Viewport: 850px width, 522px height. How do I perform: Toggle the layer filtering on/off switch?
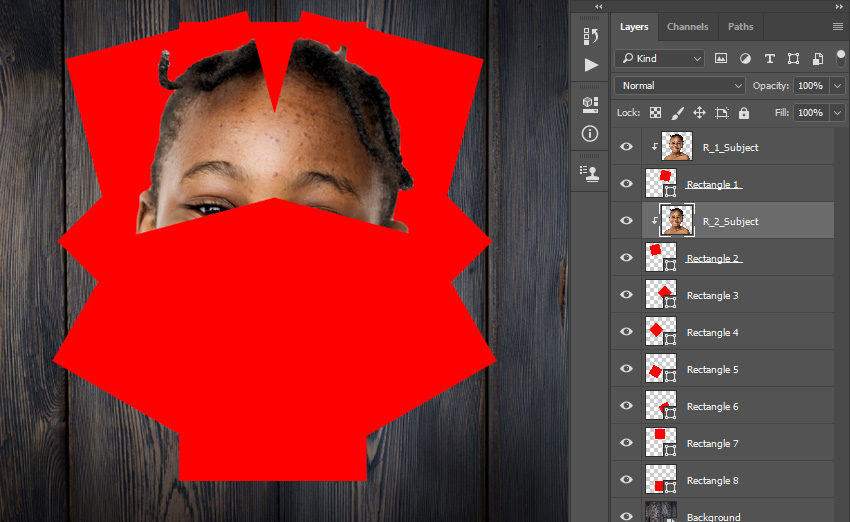pyautogui.click(x=840, y=58)
